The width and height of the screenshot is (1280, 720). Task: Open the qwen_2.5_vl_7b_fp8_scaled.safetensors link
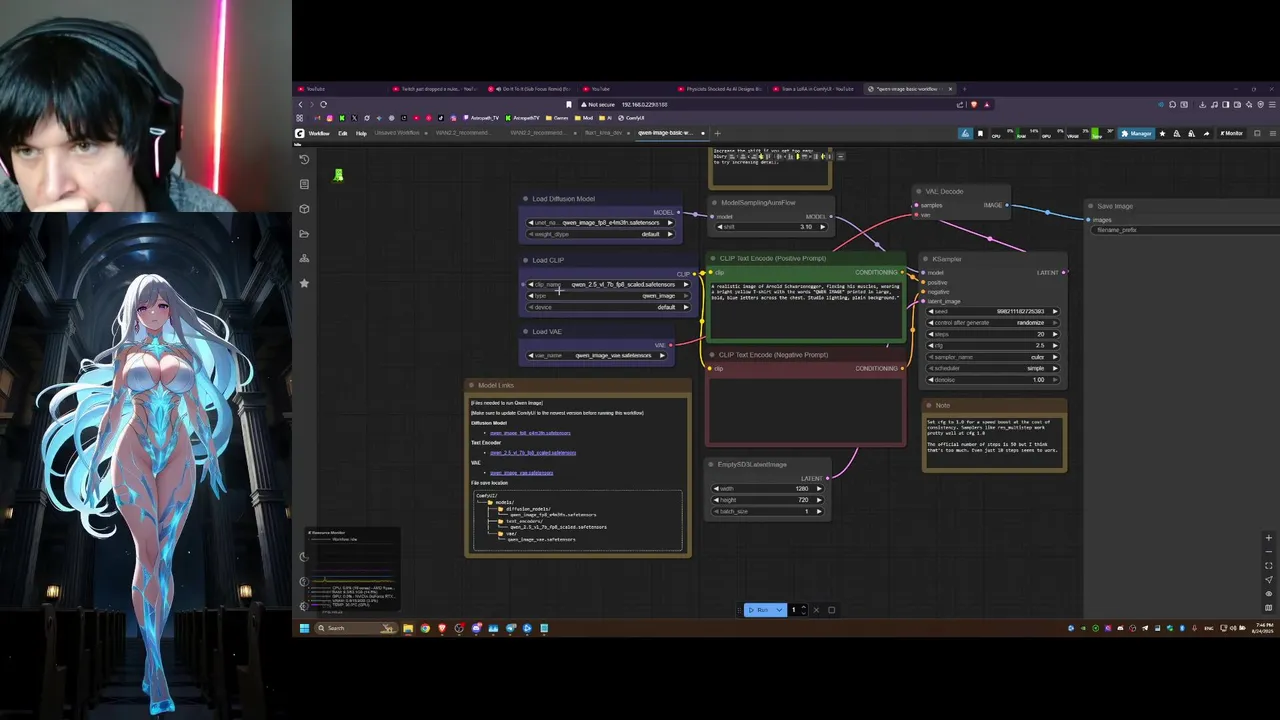[x=533, y=453]
